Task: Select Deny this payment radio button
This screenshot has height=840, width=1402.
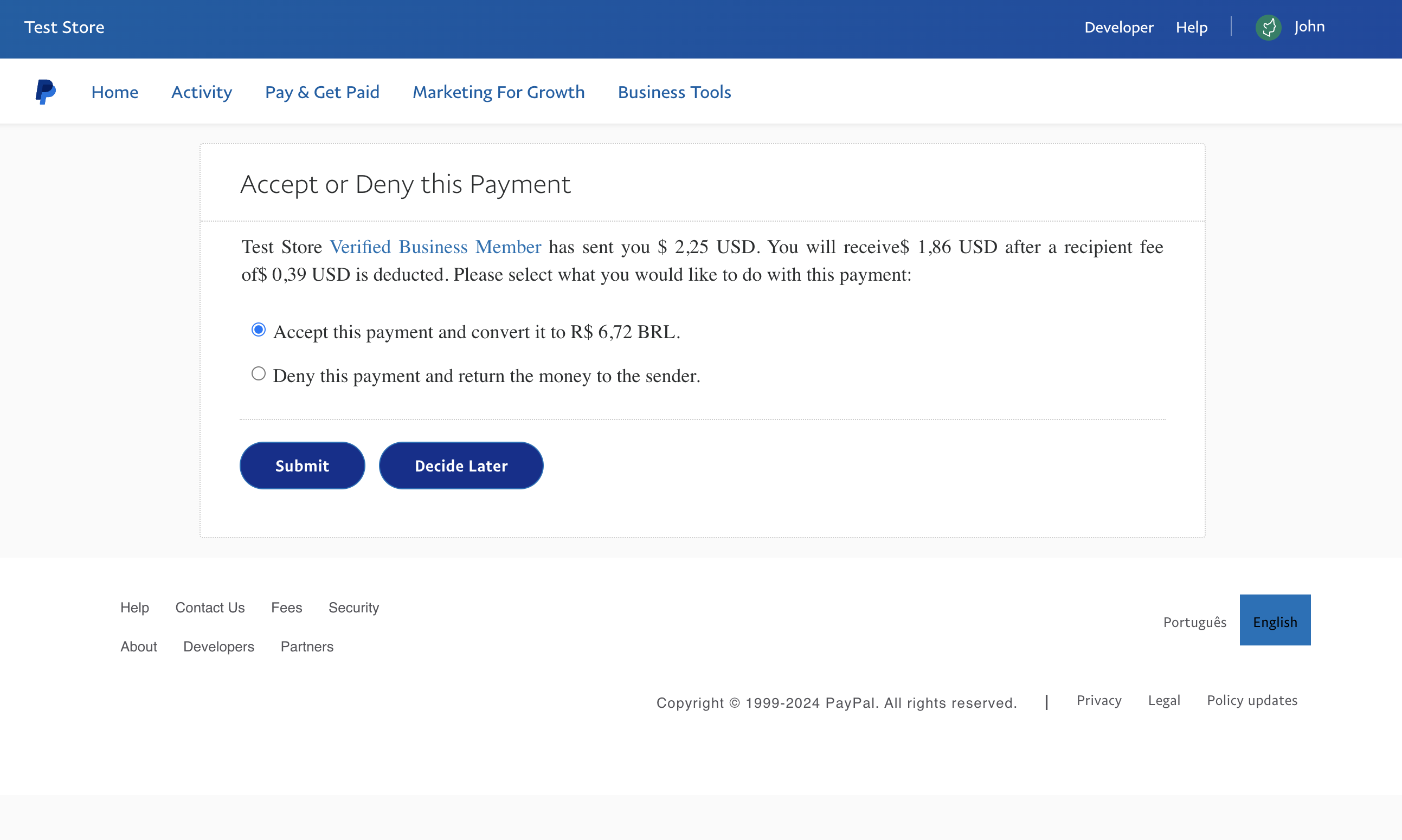Action: coord(258,373)
